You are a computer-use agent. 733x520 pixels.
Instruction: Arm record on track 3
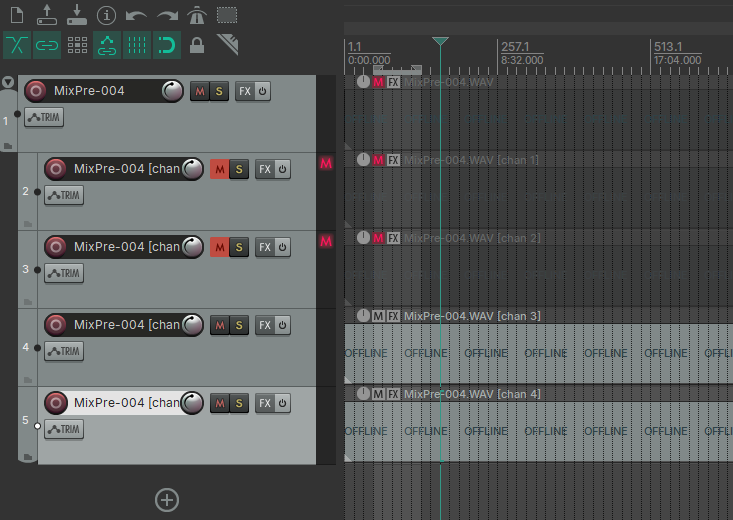click(56, 247)
